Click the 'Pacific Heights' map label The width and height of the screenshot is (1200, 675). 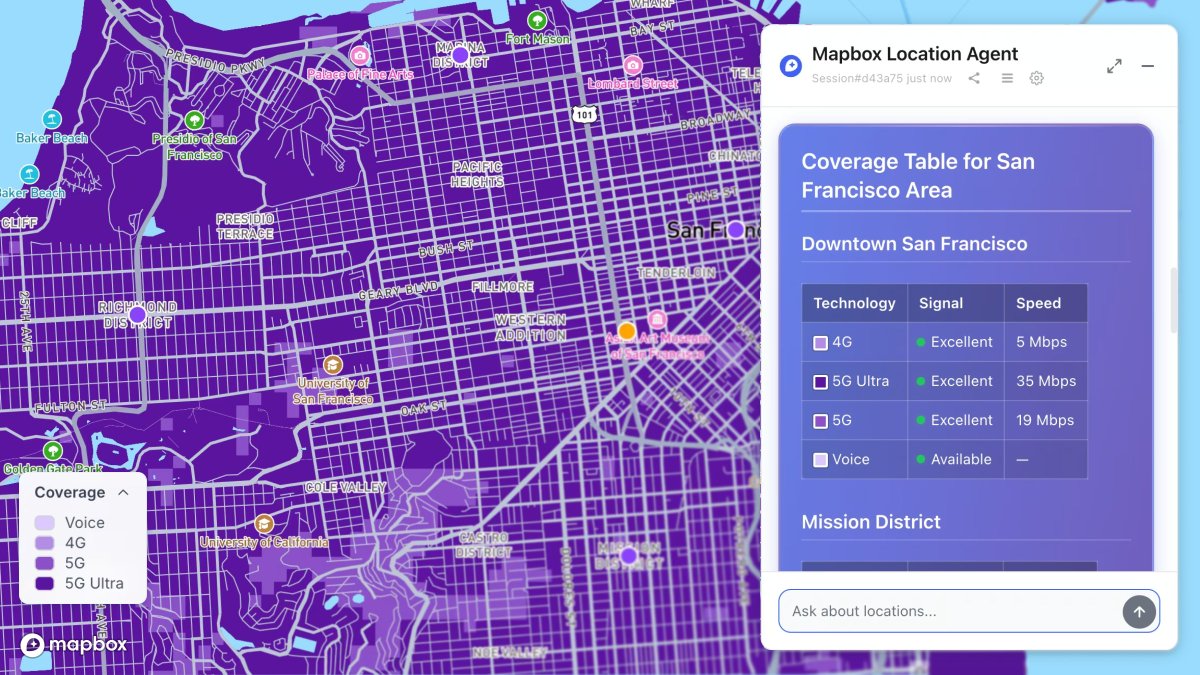click(x=477, y=175)
